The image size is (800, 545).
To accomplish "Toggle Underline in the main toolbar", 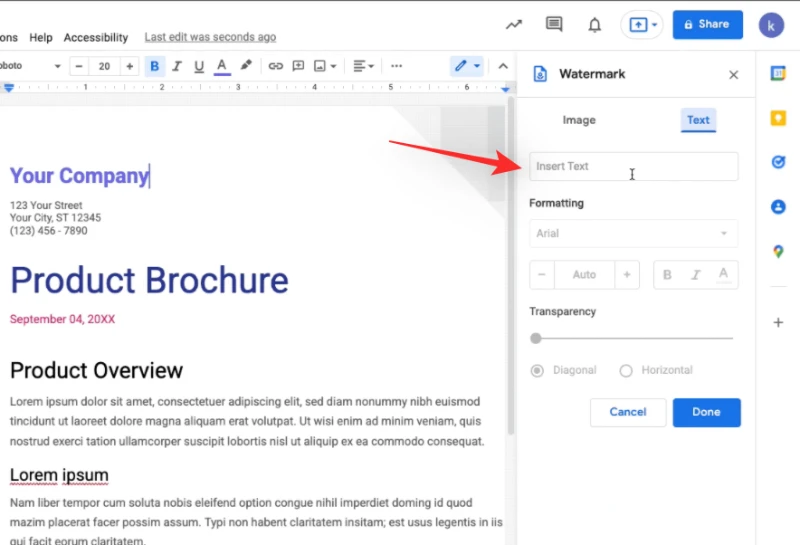I will [199, 66].
